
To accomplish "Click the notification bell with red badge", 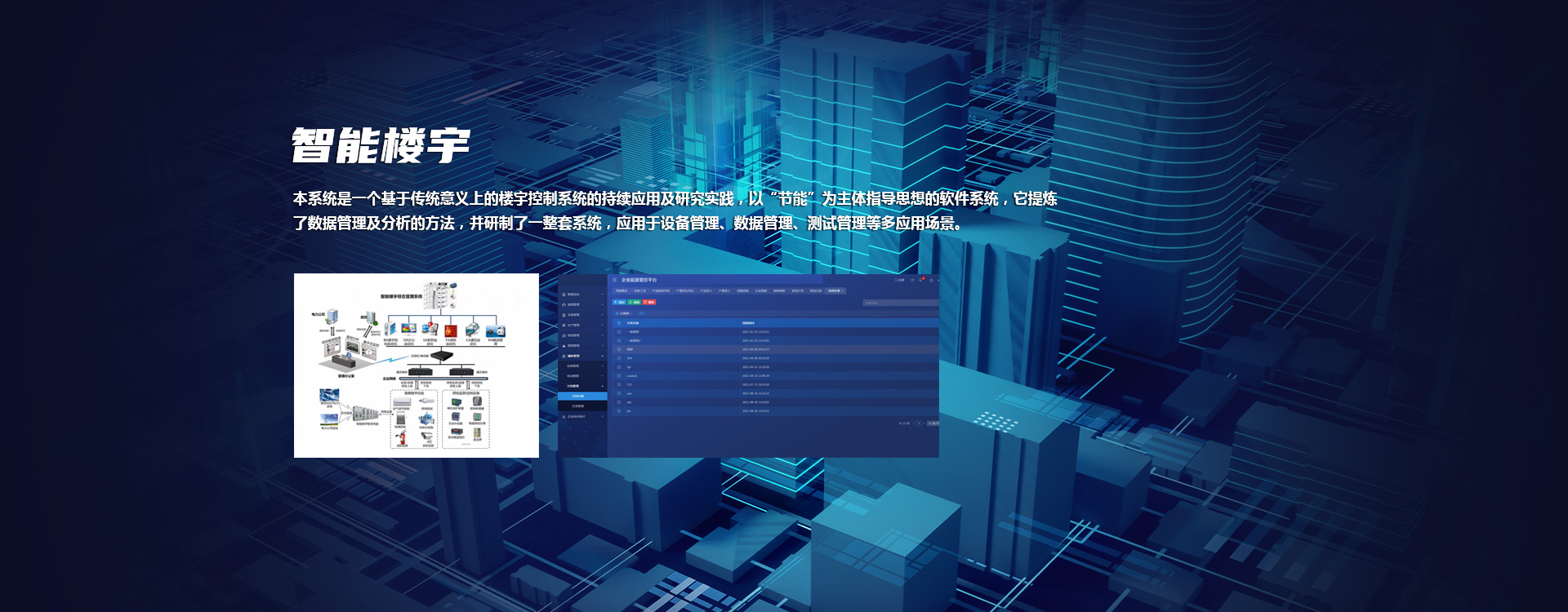I will coord(921,280).
